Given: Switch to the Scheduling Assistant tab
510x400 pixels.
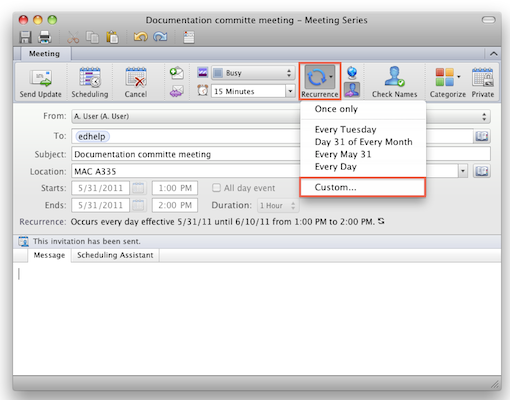Looking at the screenshot, I should [115, 255].
